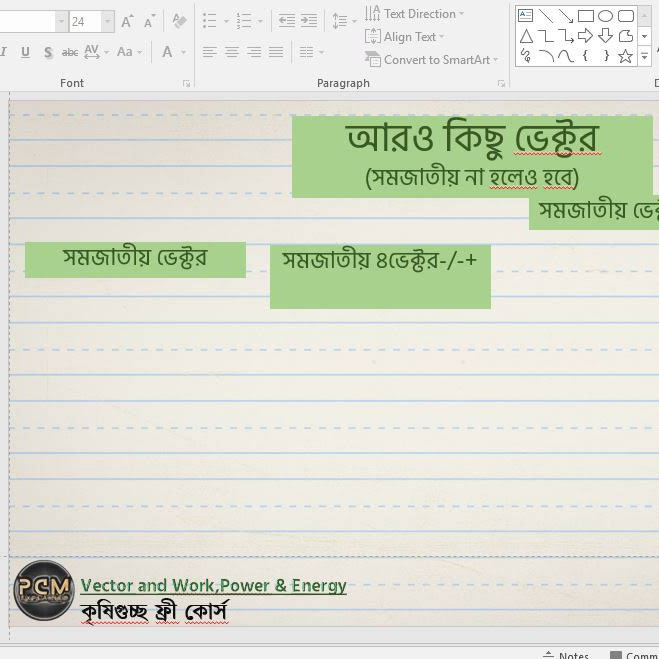This screenshot has width=659, height=659.
Task: Choose the Oval shape
Action: click(x=605, y=16)
